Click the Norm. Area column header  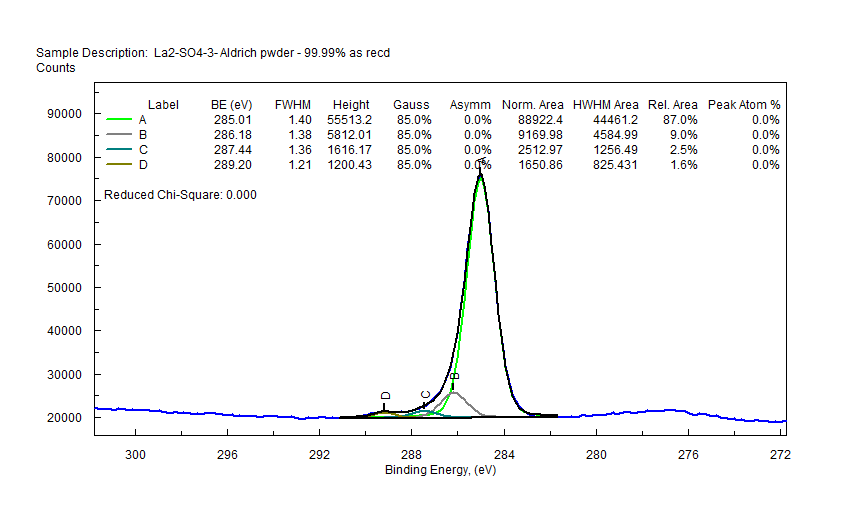click(533, 105)
